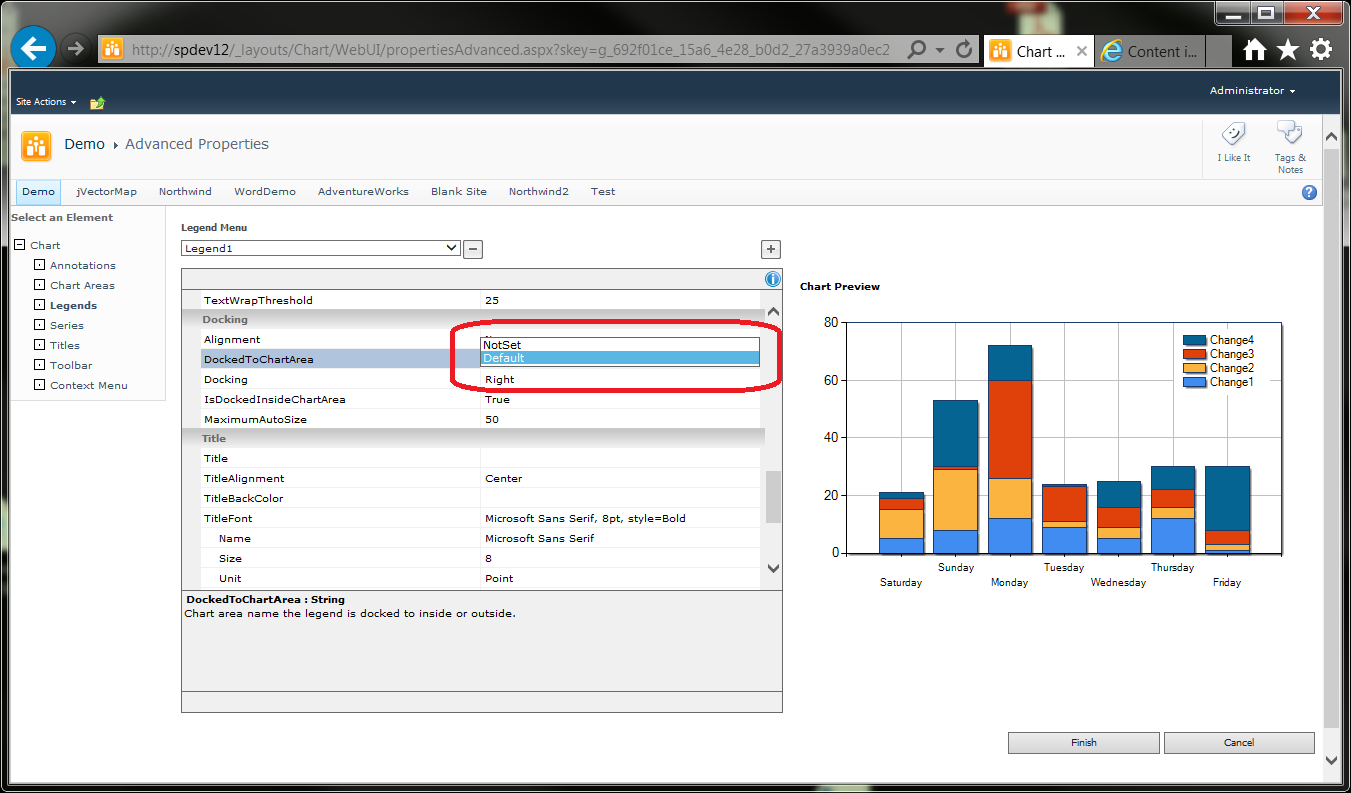Open browser Tools gear icon

point(1321,49)
